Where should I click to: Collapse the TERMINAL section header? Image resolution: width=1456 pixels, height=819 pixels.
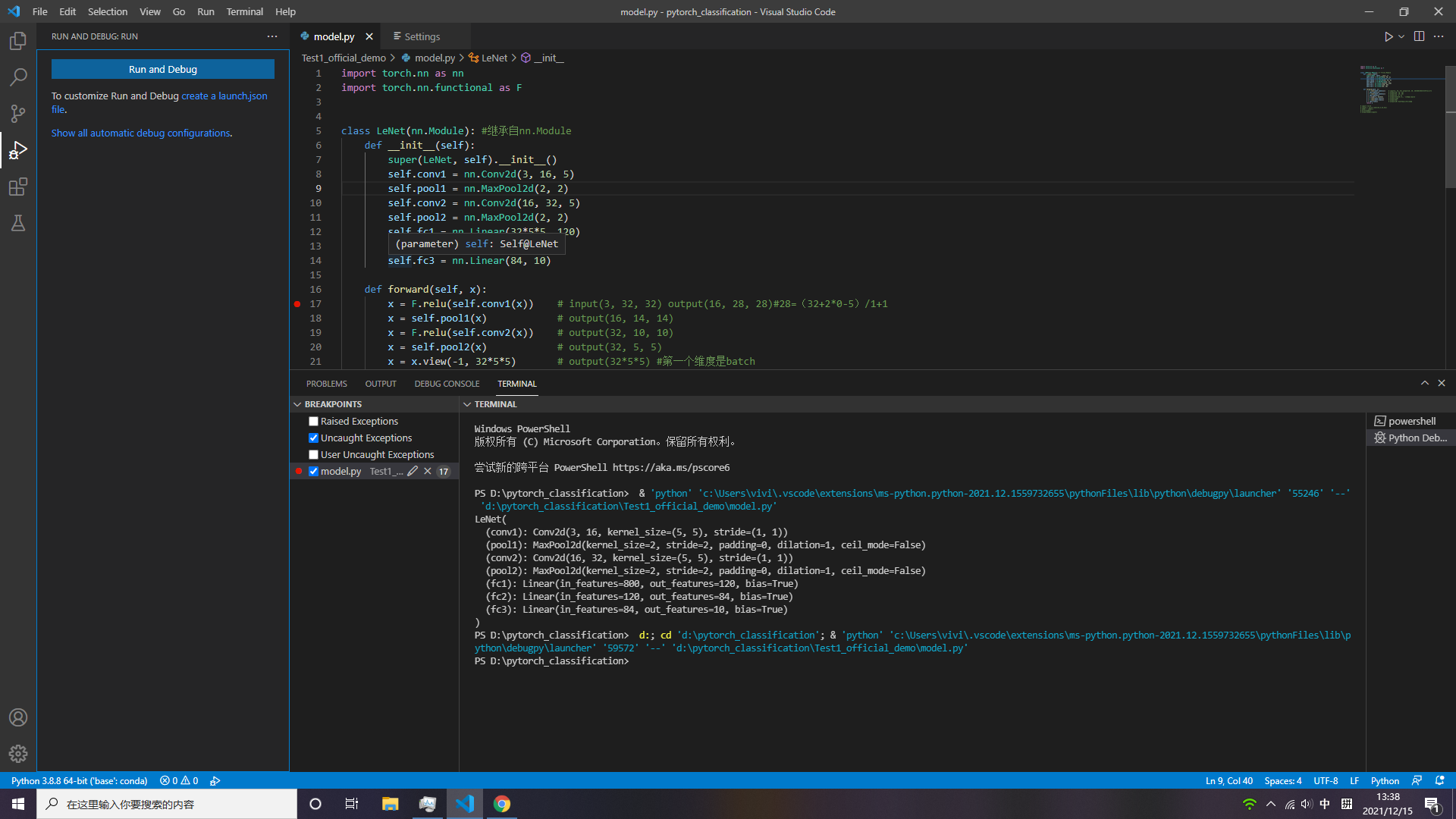point(467,405)
